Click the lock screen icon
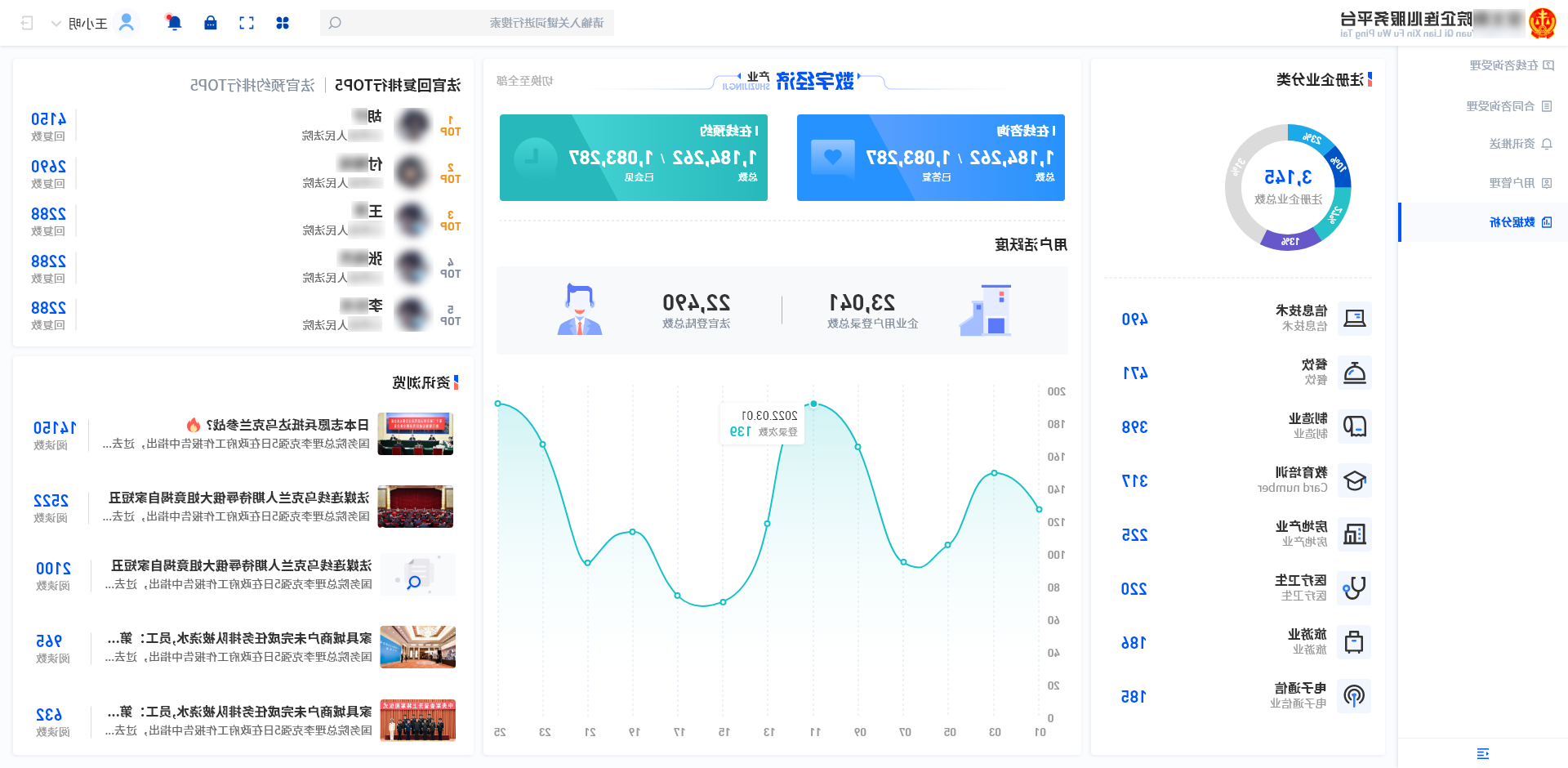Image resolution: width=1568 pixels, height=768 pixels. click(x=211, y=23)
